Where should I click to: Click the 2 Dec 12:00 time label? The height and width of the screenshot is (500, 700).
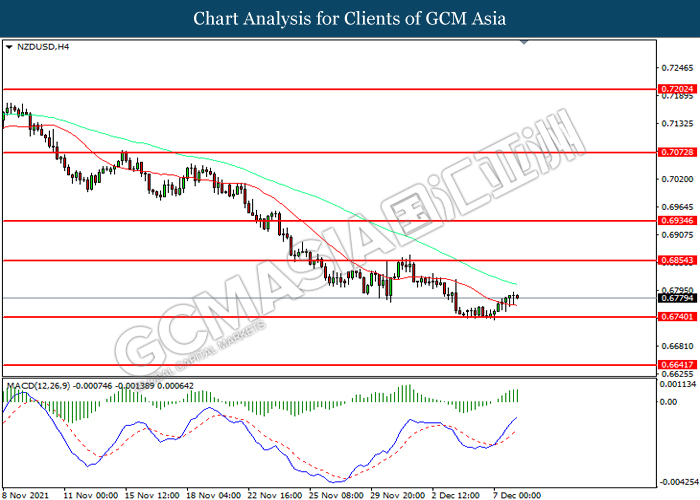455,495
